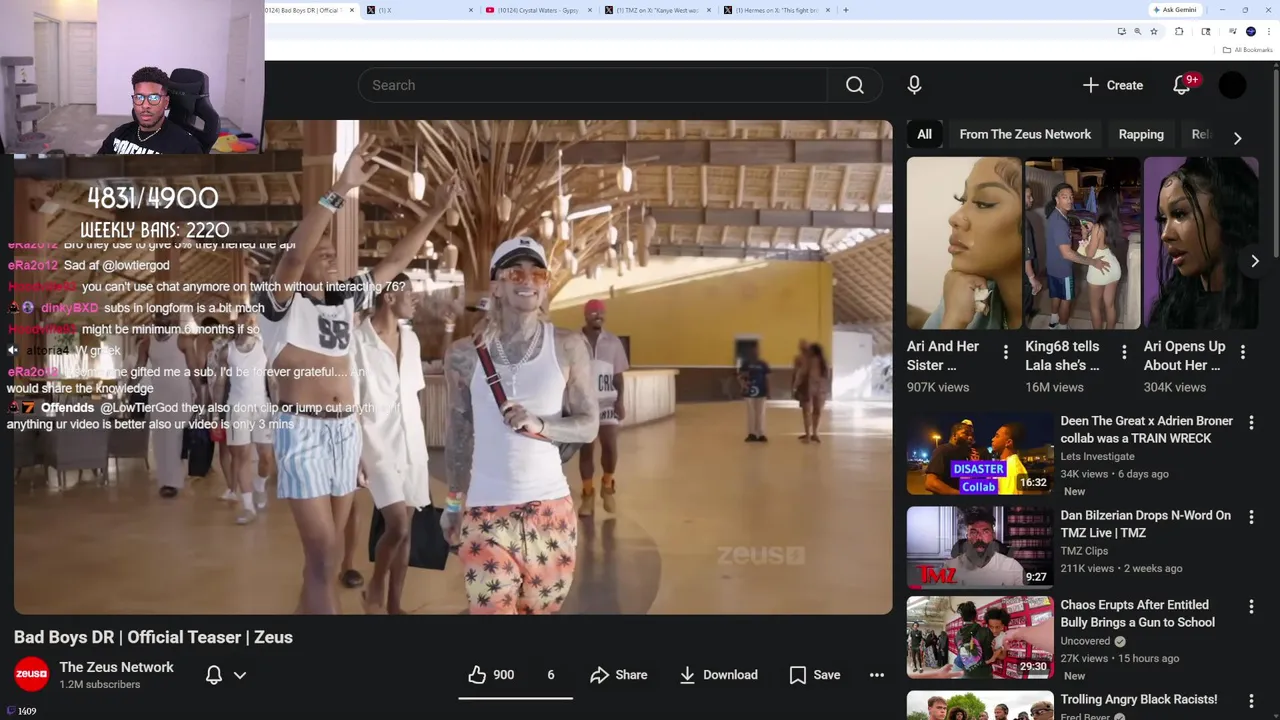This screenshot has width=1280, height=720.
Task: Open Uncovered channel link
Action: coord(1085,641)
